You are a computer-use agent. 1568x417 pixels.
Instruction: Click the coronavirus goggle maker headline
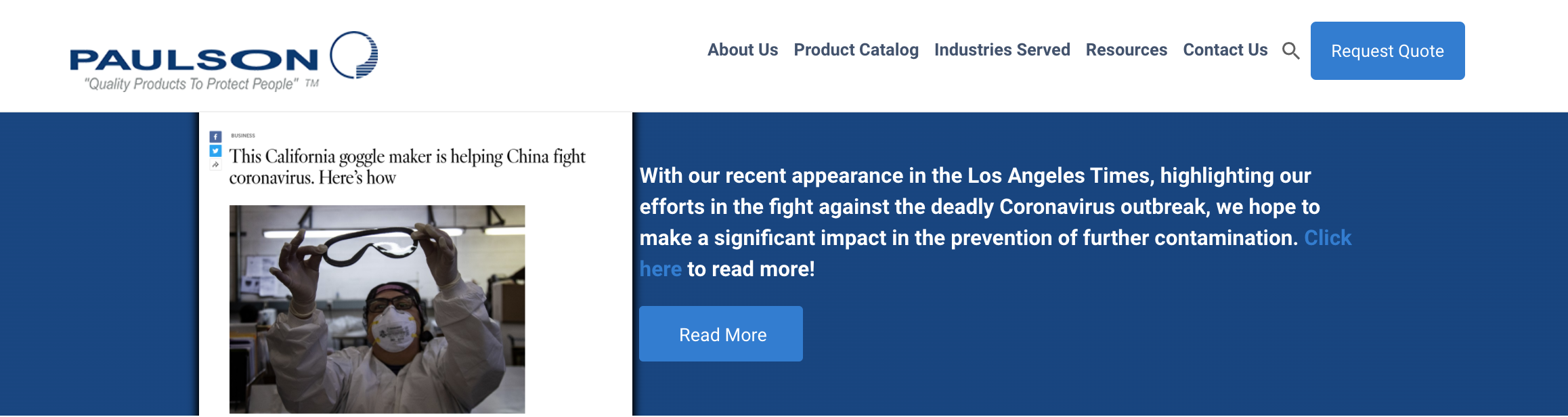pos(406,166)
